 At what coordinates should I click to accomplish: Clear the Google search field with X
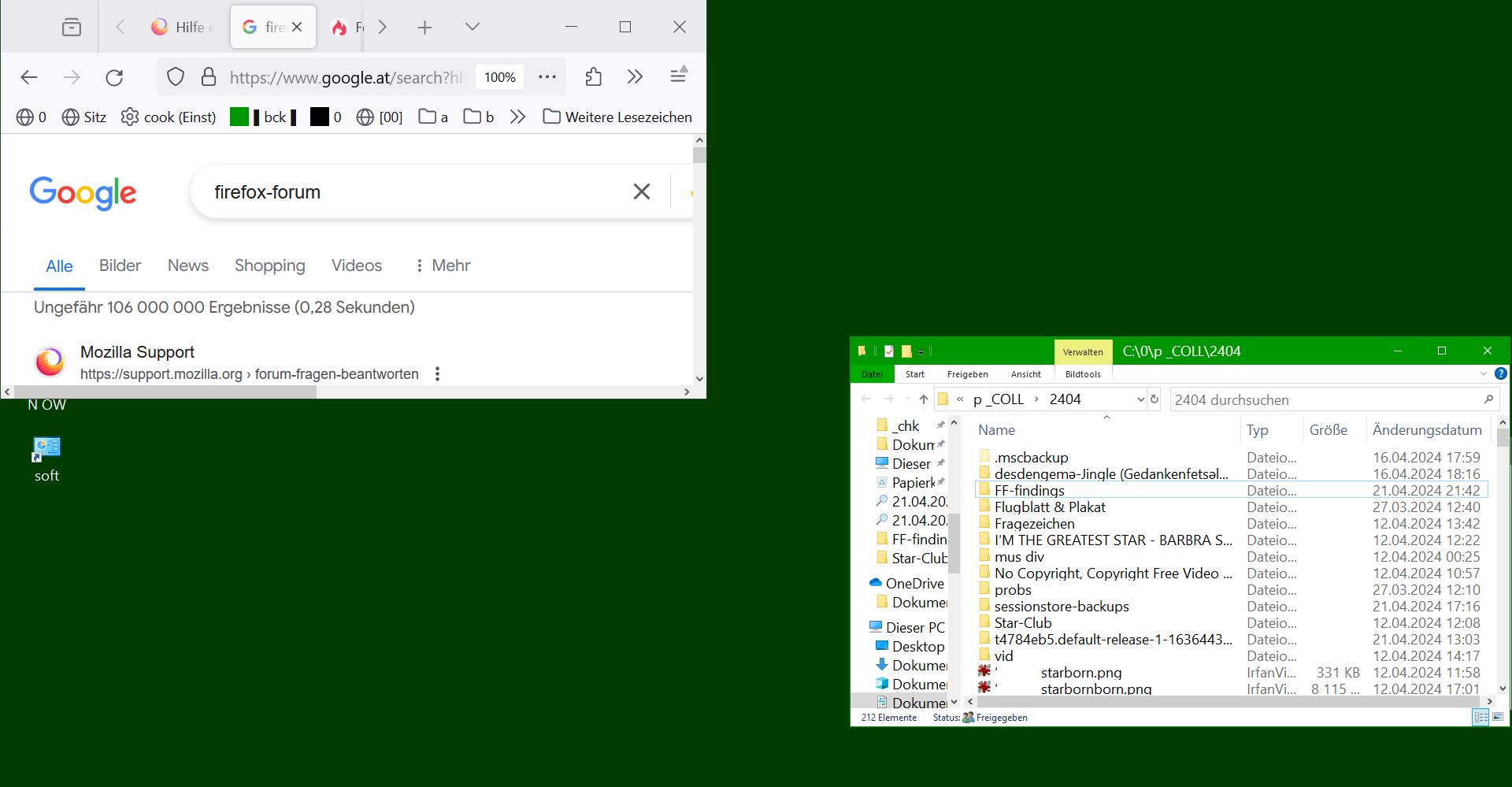(642, 191)
